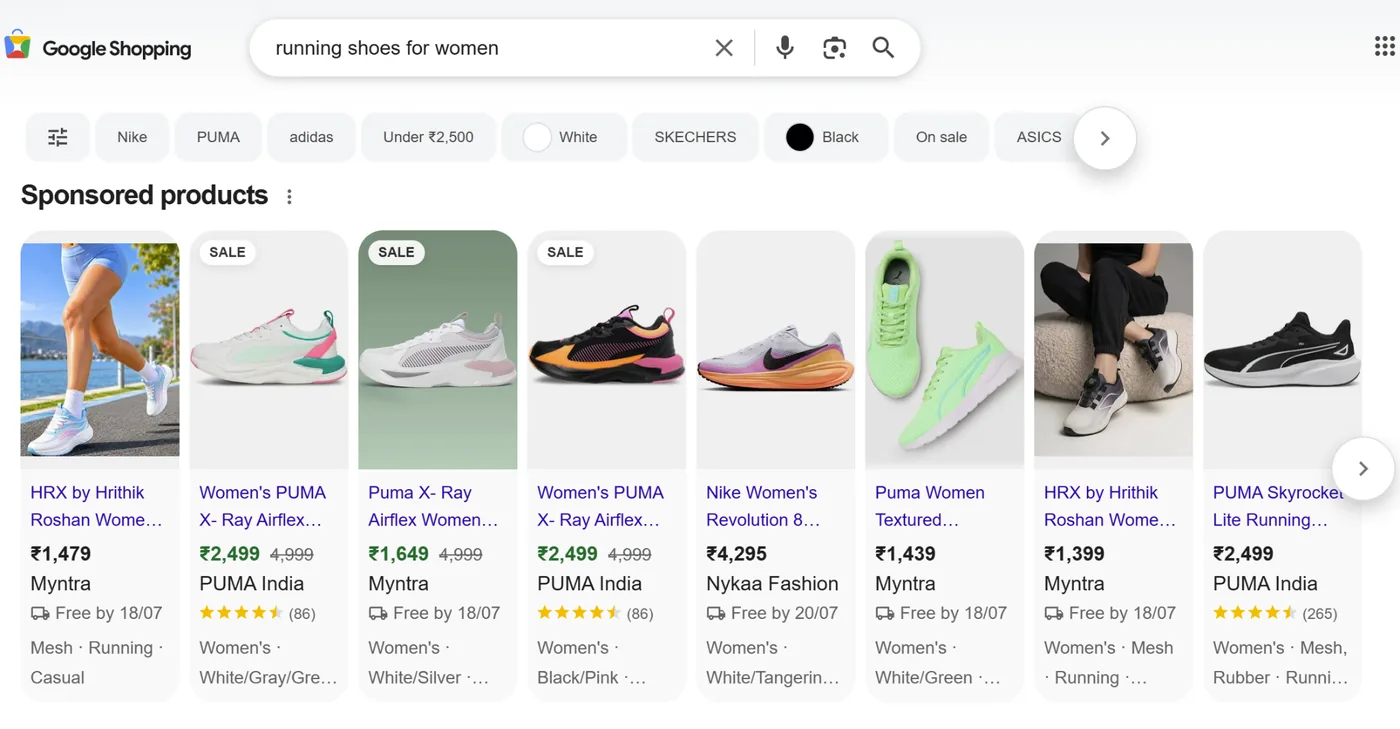
Task: Open black and orange PUMA shoe image
Action: tap(607, 350)
